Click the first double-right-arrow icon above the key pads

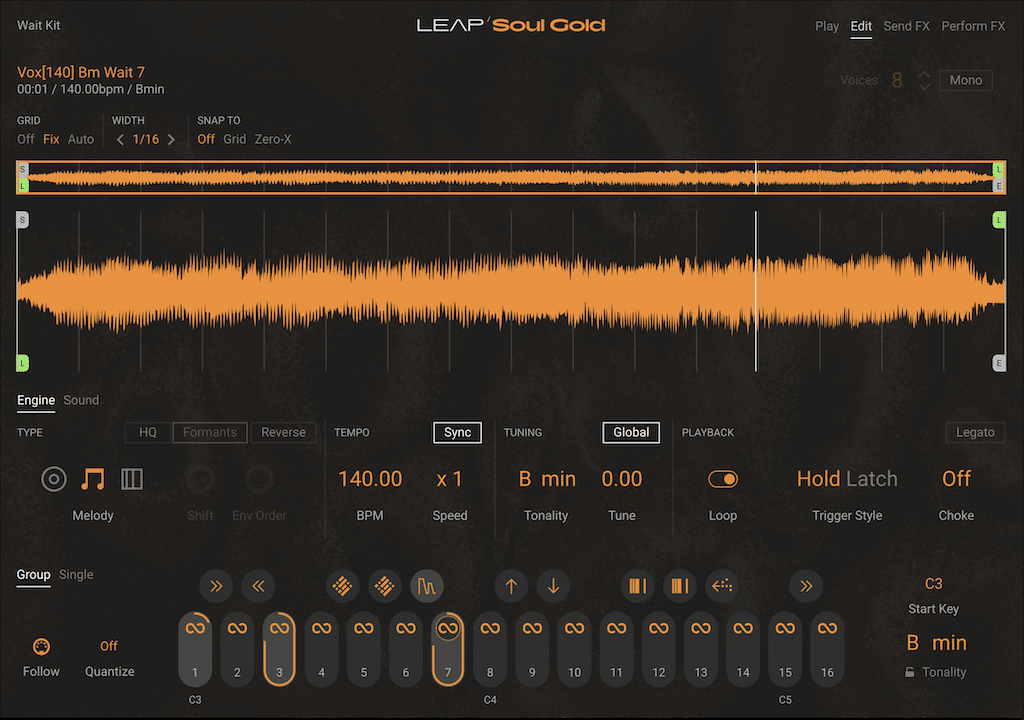pos(216,586)
